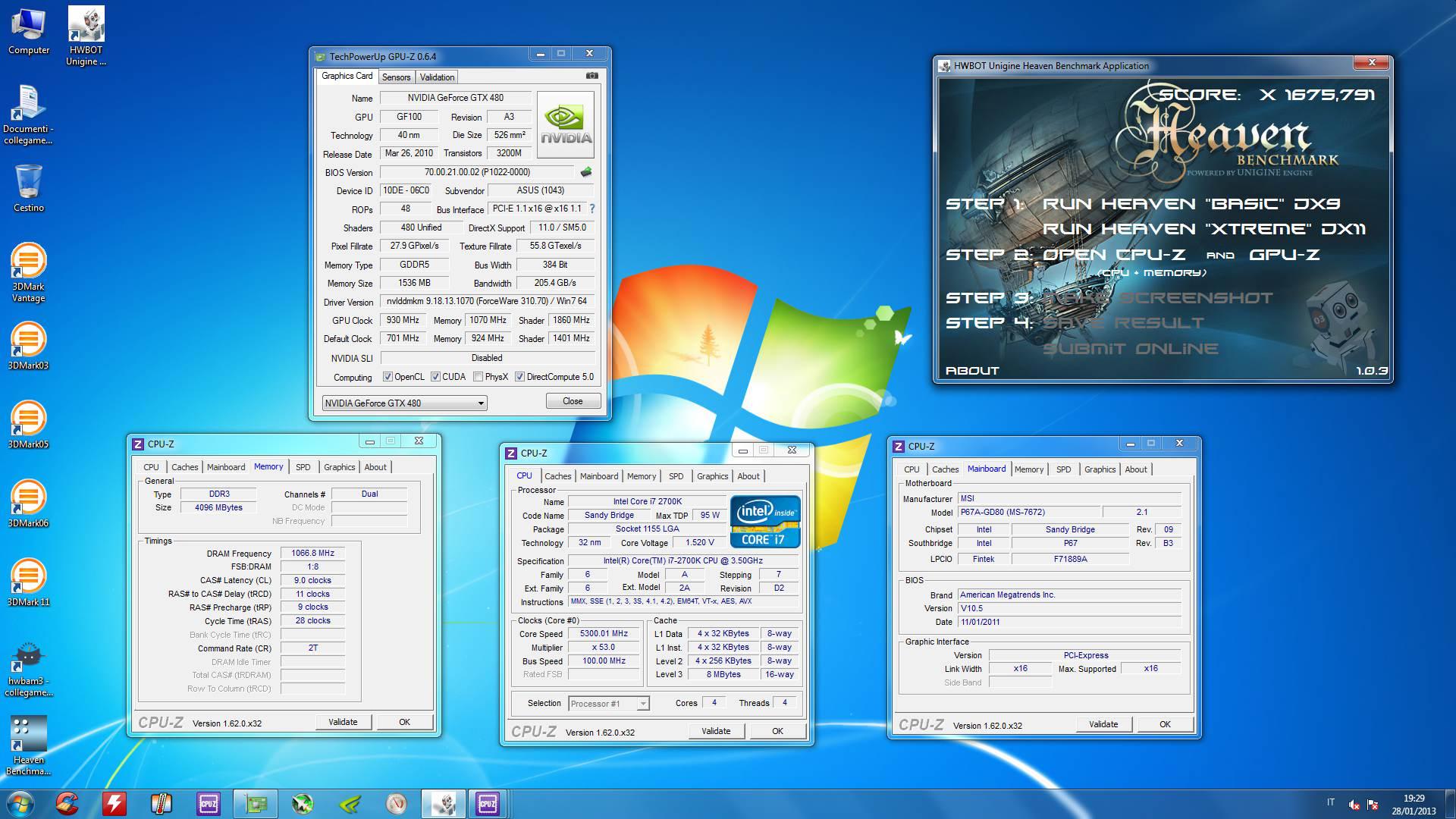Click the BIOS save chip icon in GPU-Z
This screenshot has height=819, width=1456.
[586, 172]
